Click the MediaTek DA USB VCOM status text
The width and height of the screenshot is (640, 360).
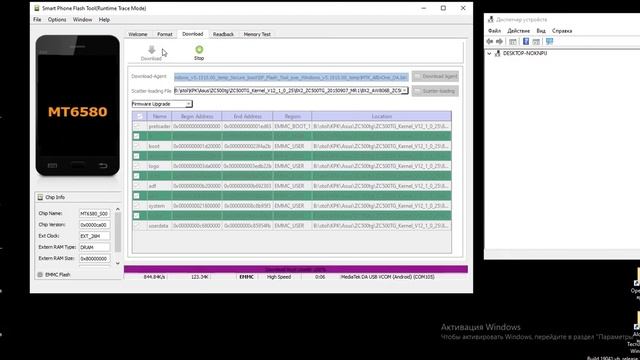tap(387, 277)
